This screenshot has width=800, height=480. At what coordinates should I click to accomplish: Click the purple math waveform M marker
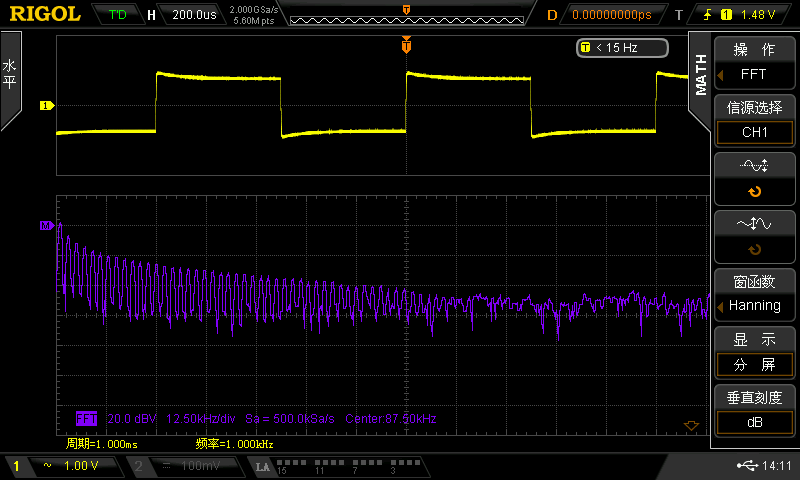pos(45,226)
